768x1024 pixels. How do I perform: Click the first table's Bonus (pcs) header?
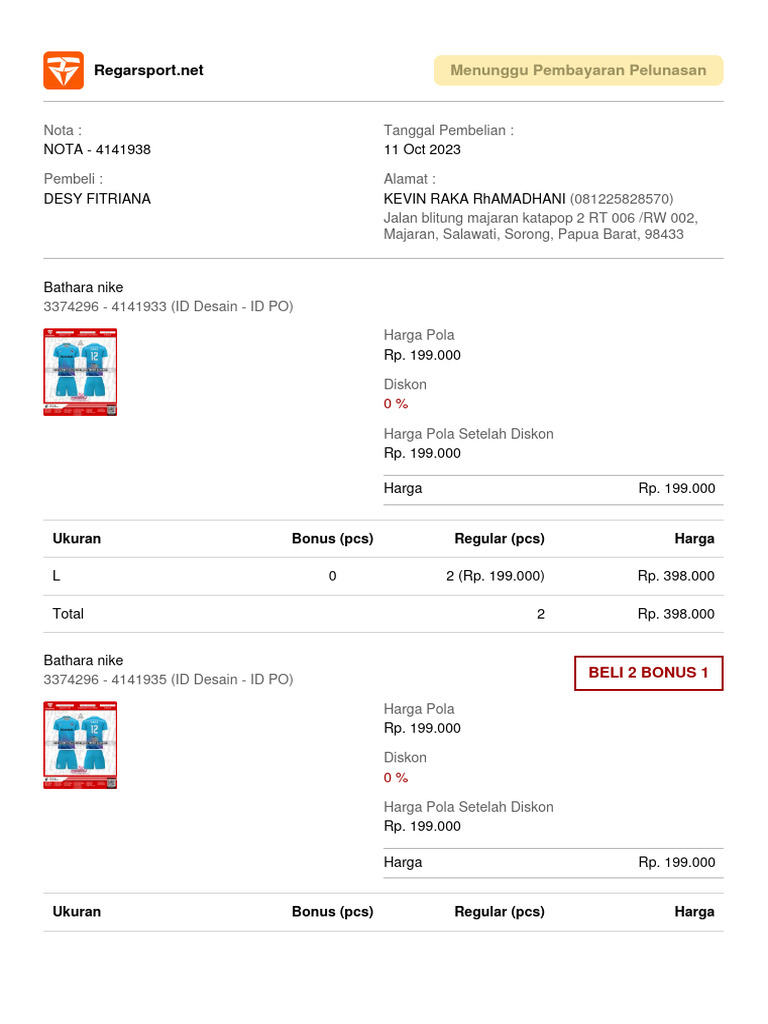point(332,539)
